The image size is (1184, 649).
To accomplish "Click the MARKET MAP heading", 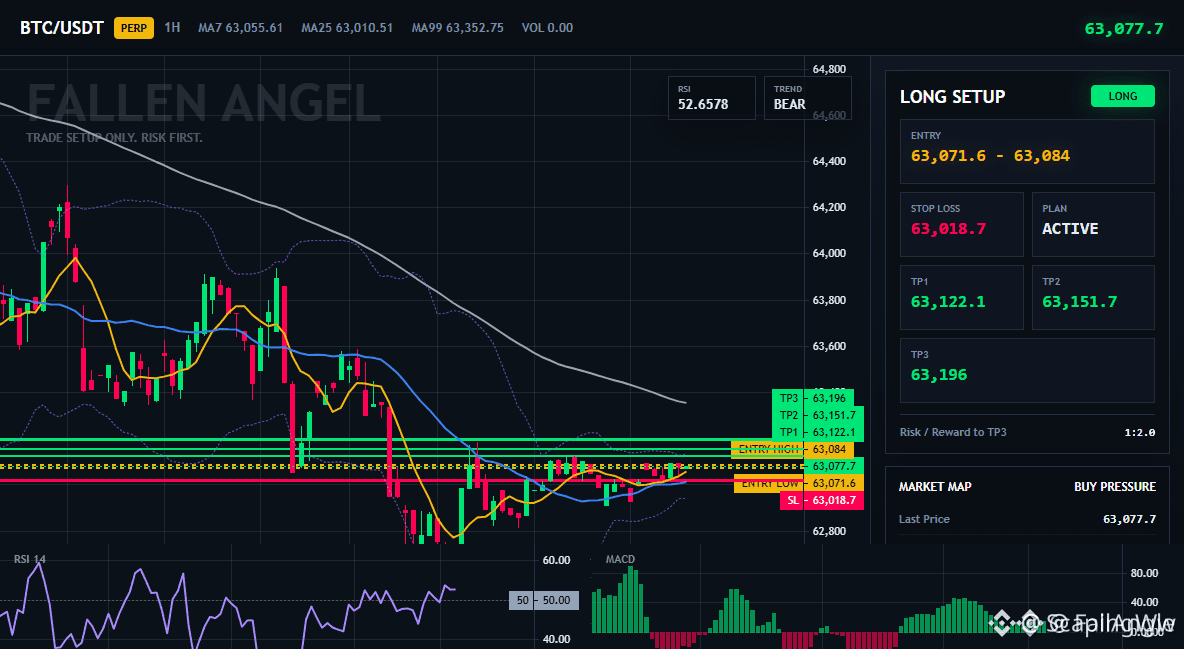I will pyautogui.click(x=935, y=487).
